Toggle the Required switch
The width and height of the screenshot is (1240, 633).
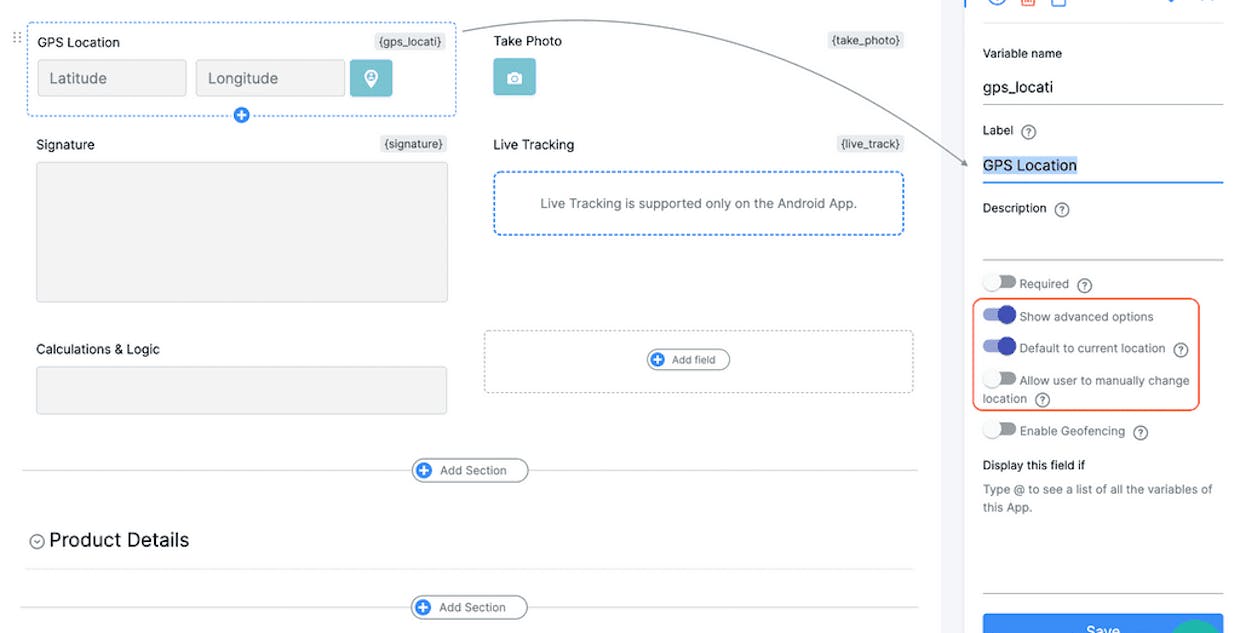pyautogui.click(x=999, y=283)
